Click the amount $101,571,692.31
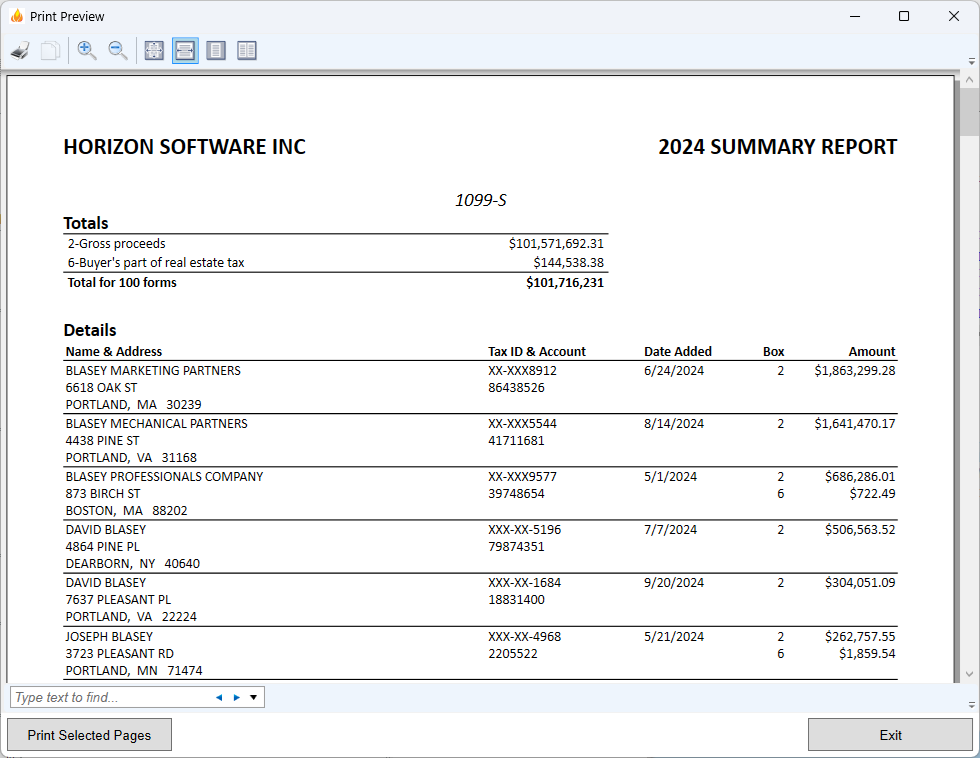The width and height of the screenshot is (980, 758). [x=556, y=244]
